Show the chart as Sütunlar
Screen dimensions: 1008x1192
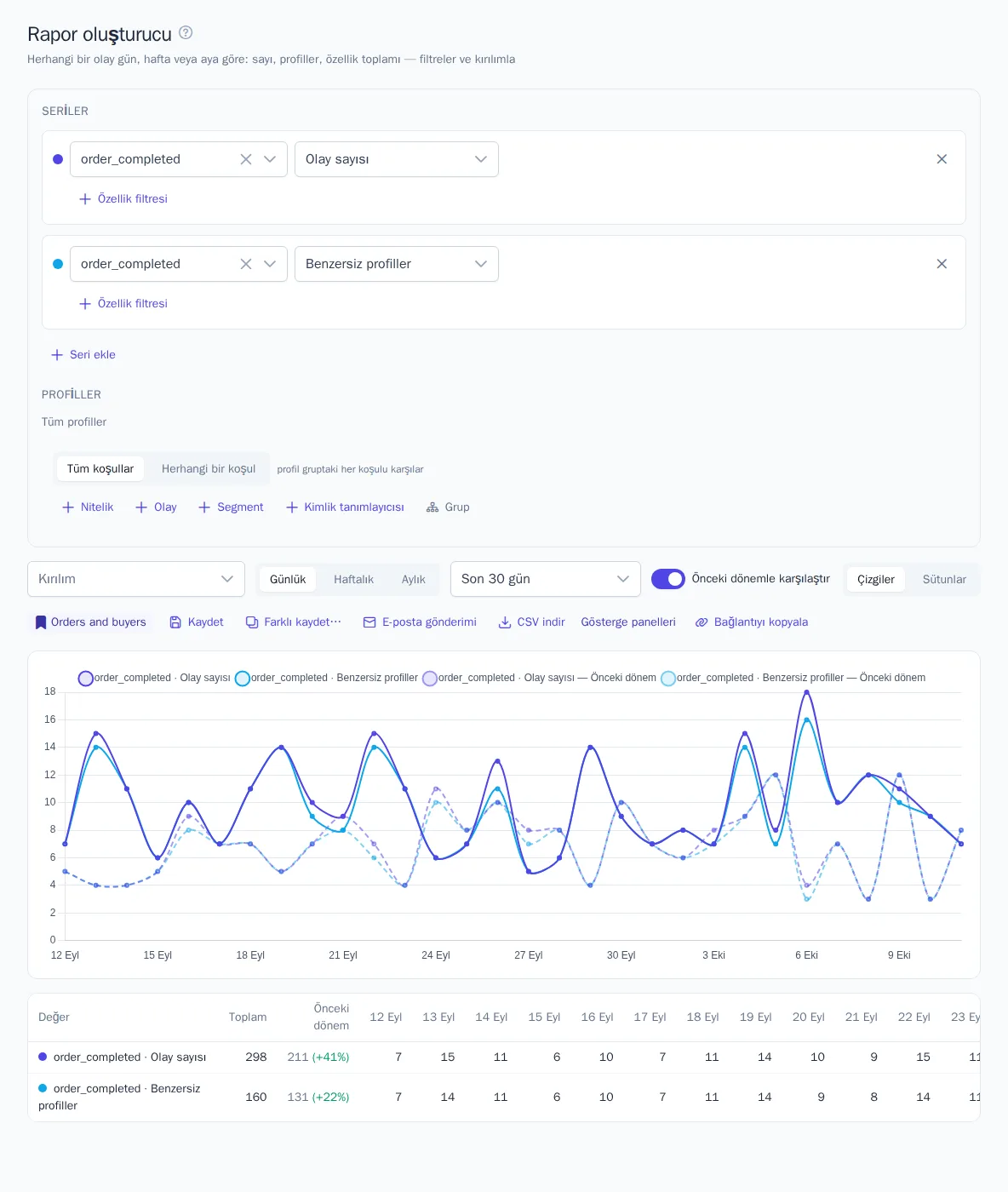[944, 579]
